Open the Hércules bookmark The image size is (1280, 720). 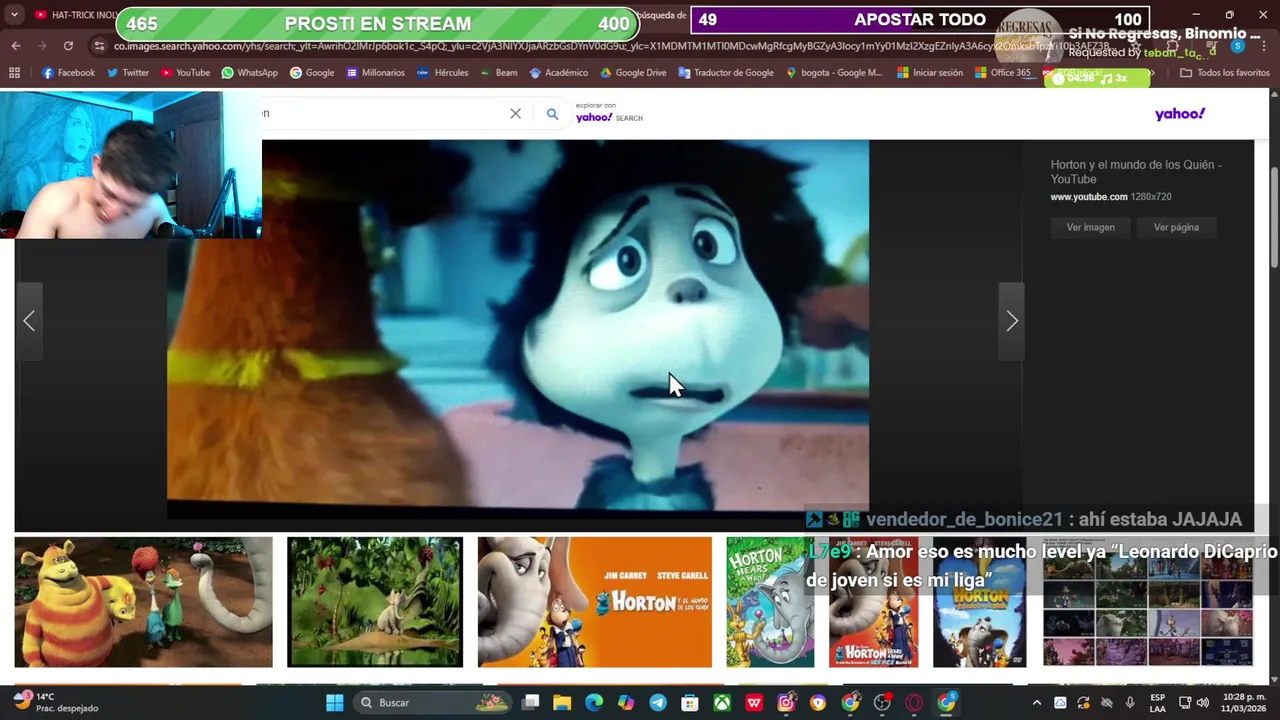[442, 73]
